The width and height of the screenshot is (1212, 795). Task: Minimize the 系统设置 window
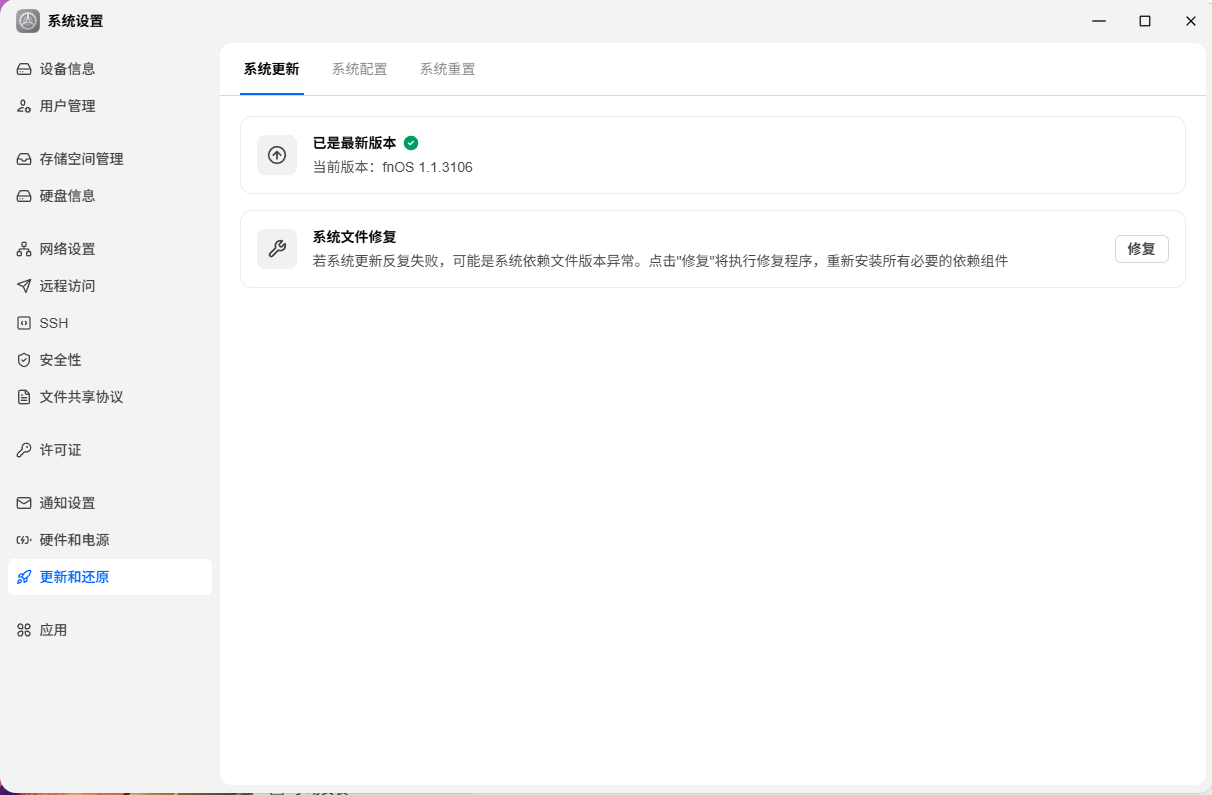point(1099,21)
